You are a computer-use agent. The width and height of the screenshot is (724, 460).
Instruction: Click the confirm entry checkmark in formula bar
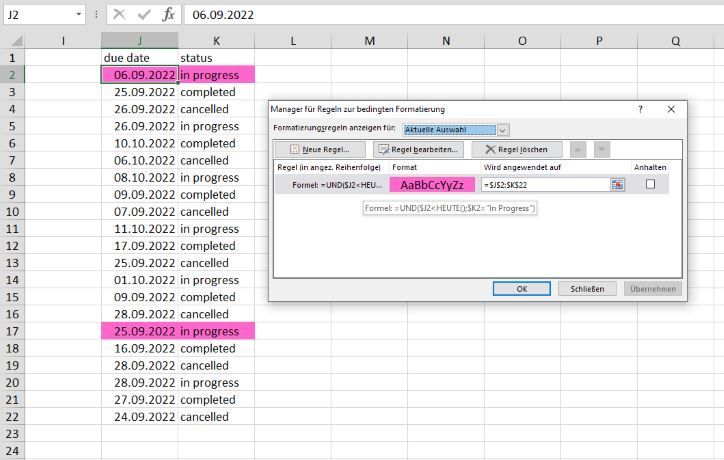tap(144, 15)
